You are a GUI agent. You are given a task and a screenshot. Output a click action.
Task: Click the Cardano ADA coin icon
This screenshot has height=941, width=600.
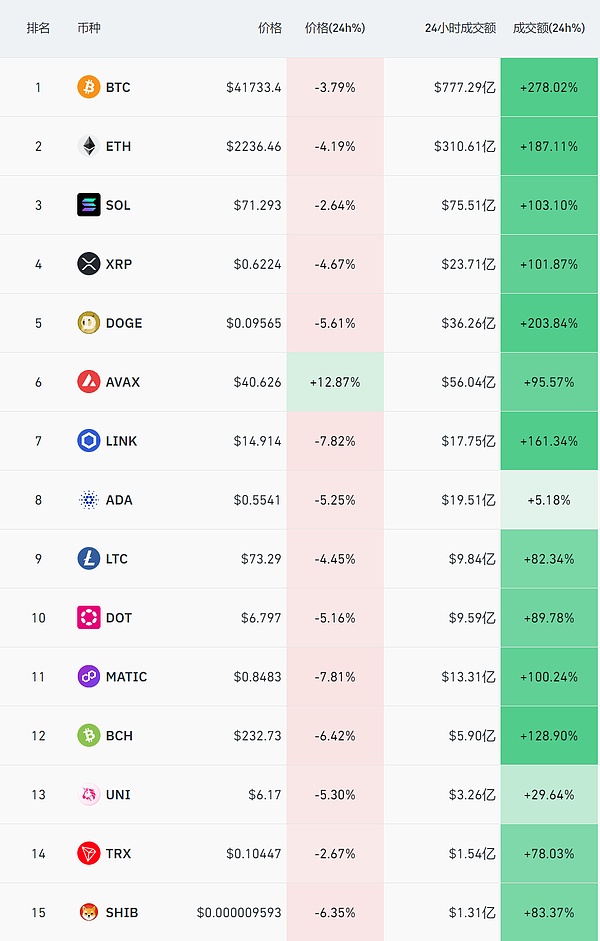point(89,500)
